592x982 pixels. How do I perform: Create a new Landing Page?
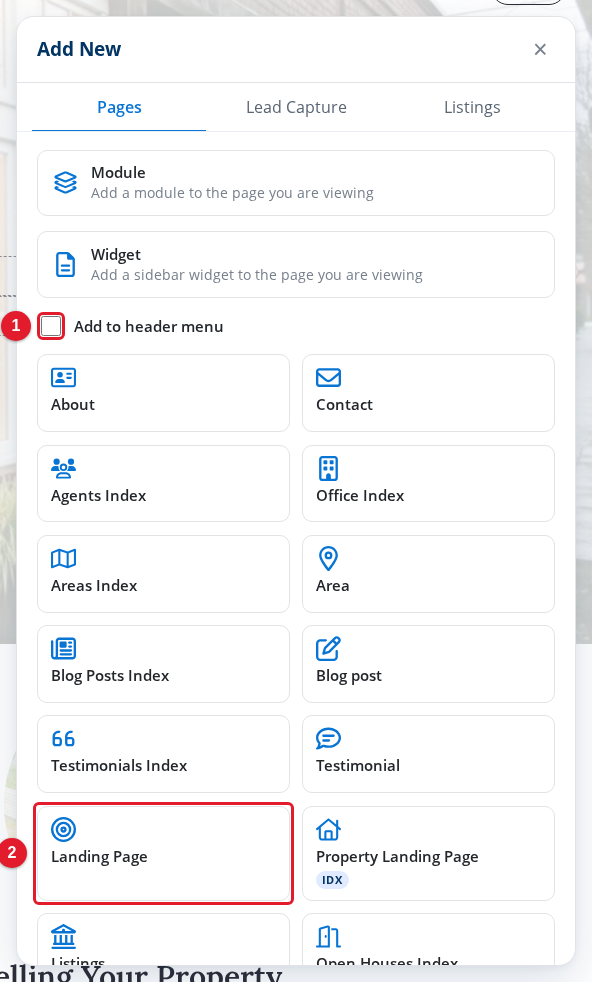point(164,854)
